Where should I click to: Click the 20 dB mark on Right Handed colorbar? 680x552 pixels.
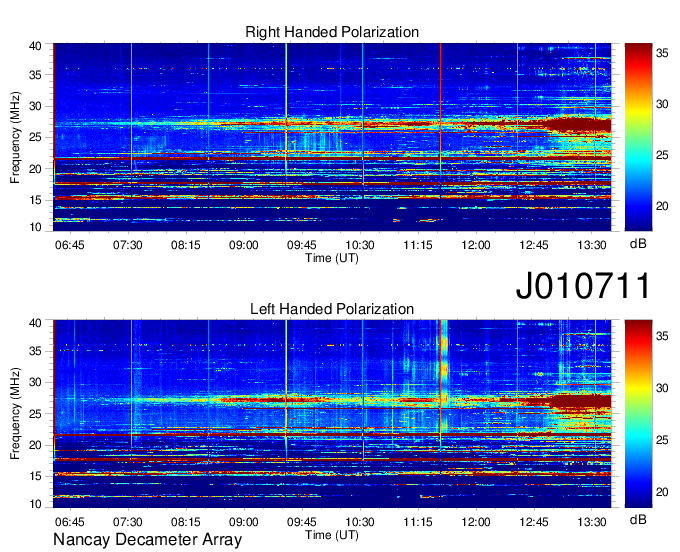662,206
